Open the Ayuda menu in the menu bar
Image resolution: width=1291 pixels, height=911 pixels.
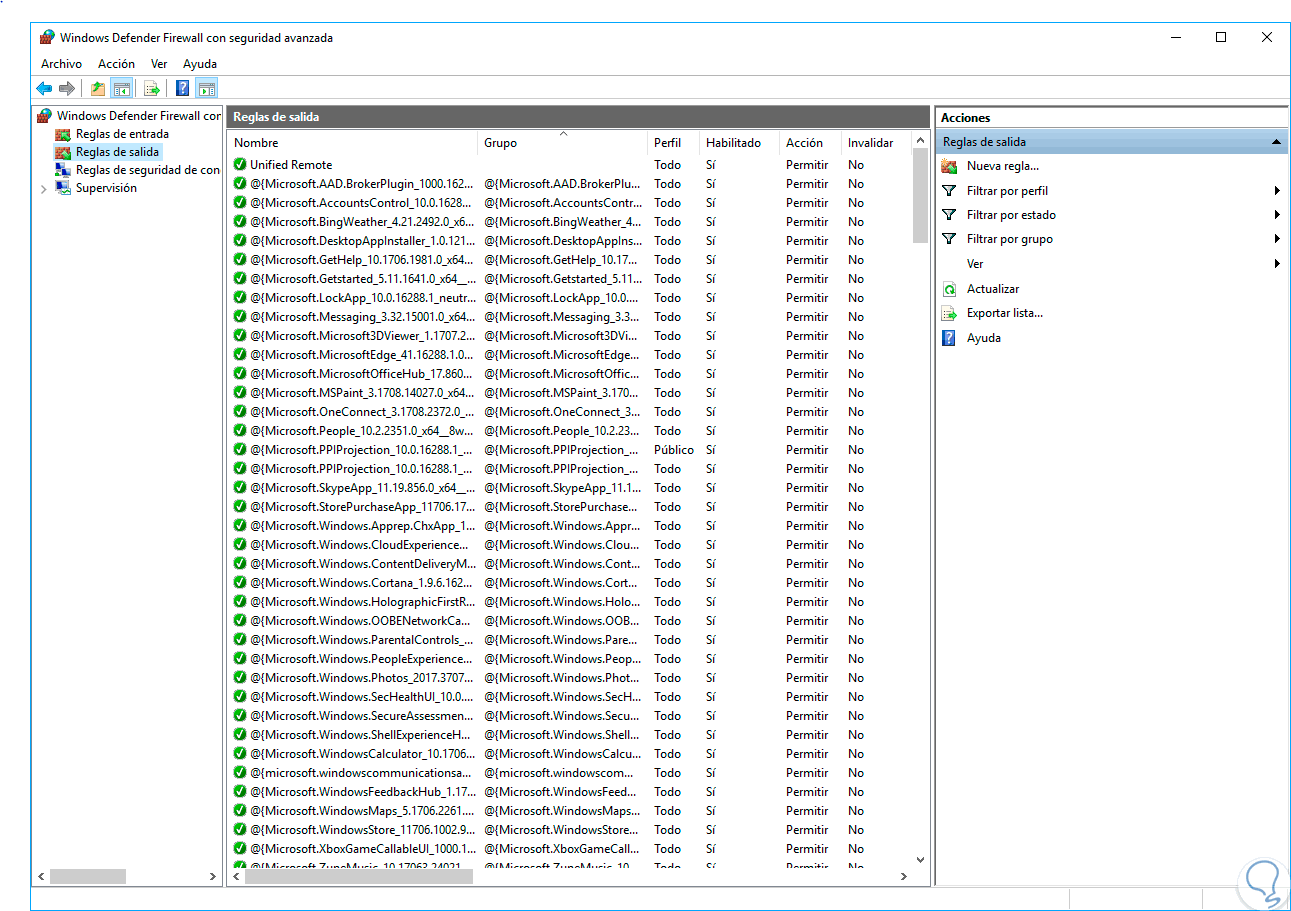point(200,64)
